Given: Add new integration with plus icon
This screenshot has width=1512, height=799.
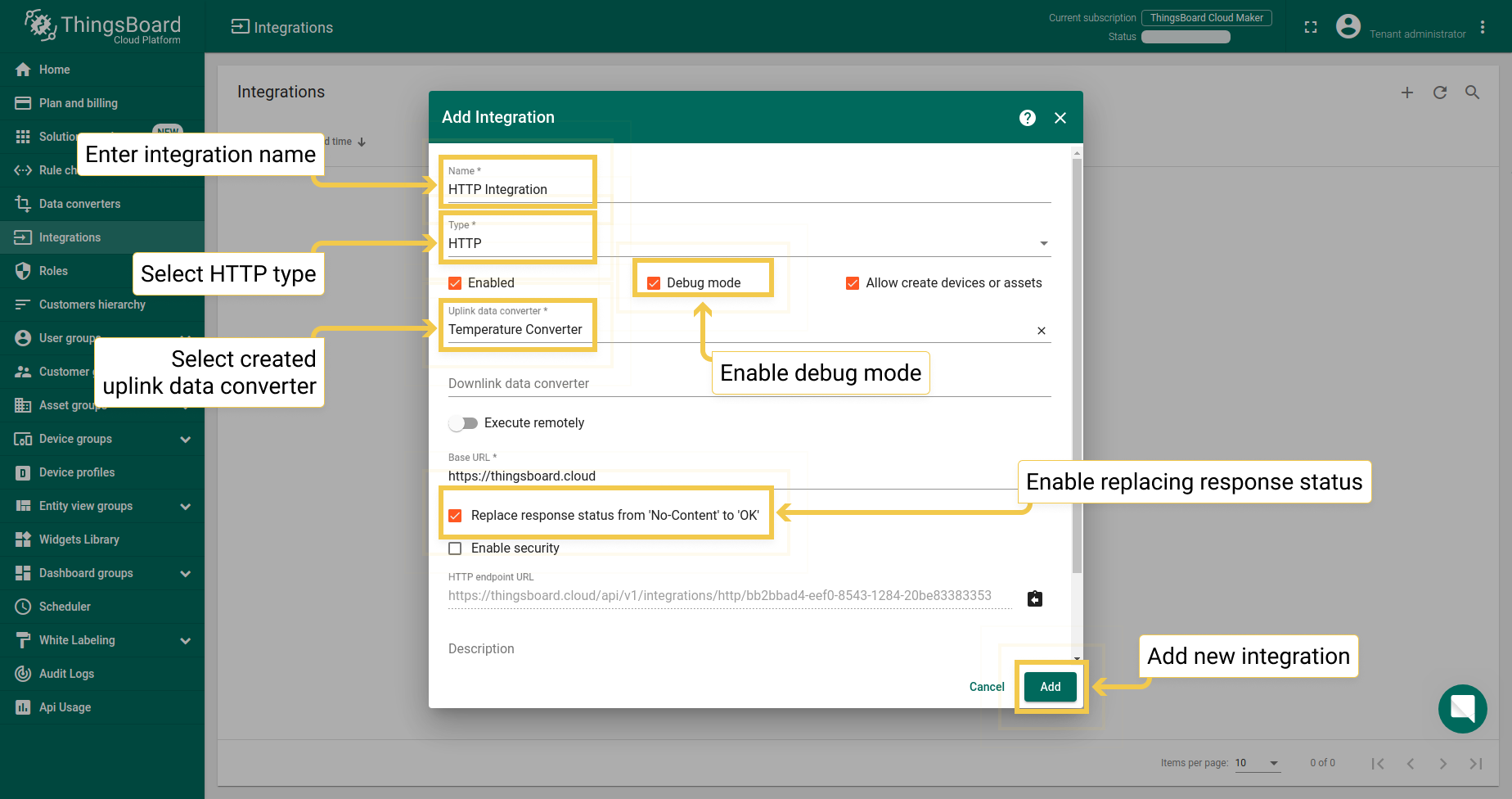Looking at the screenshot, I should click(1407, 93).
